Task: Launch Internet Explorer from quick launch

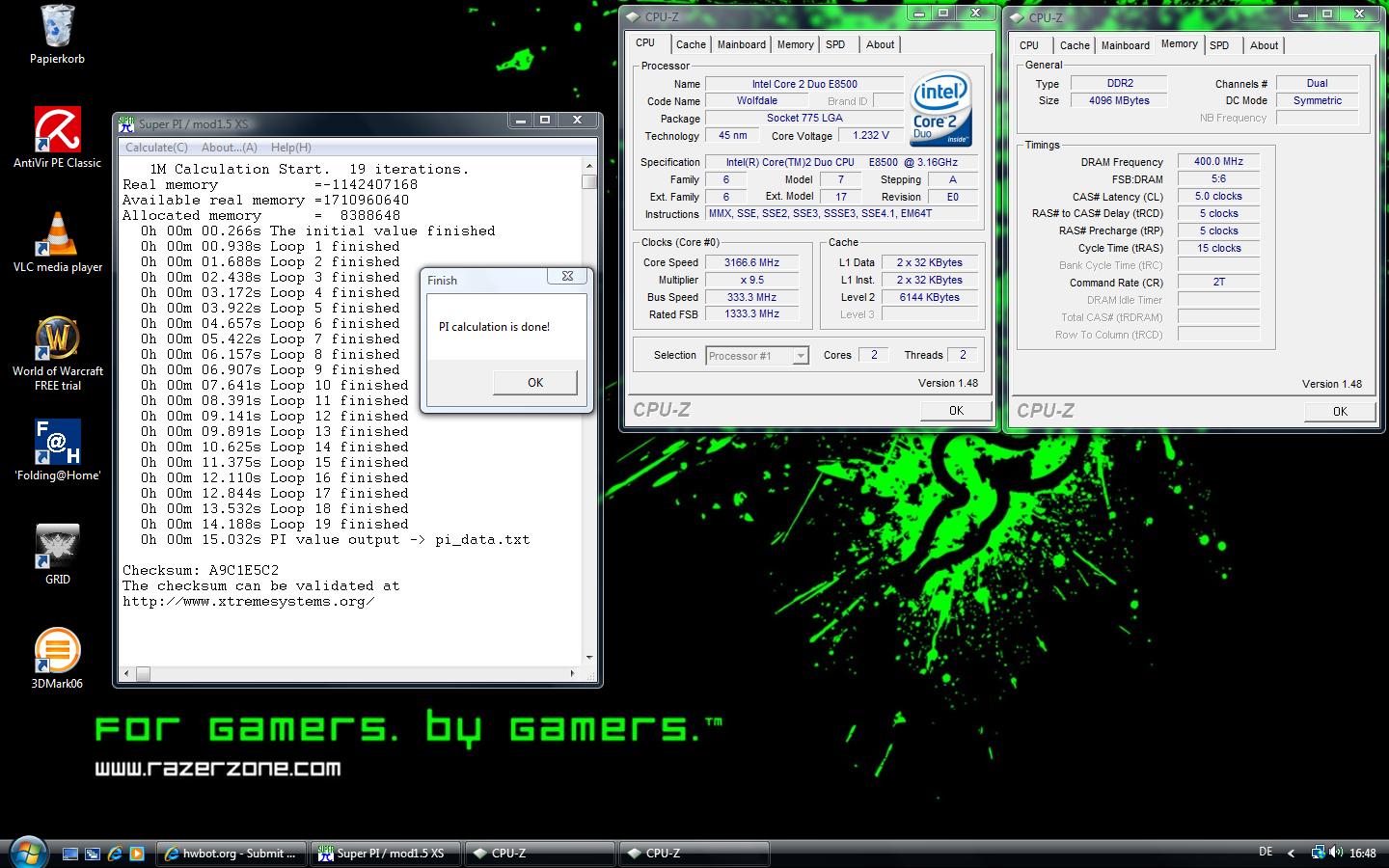Action: (114, 854)
